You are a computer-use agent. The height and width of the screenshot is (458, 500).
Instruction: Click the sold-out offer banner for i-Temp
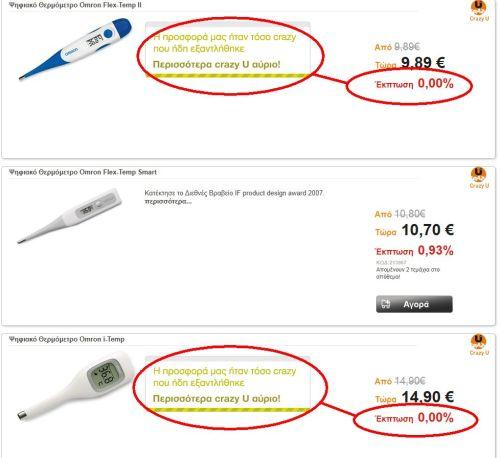tap(228, 384)
